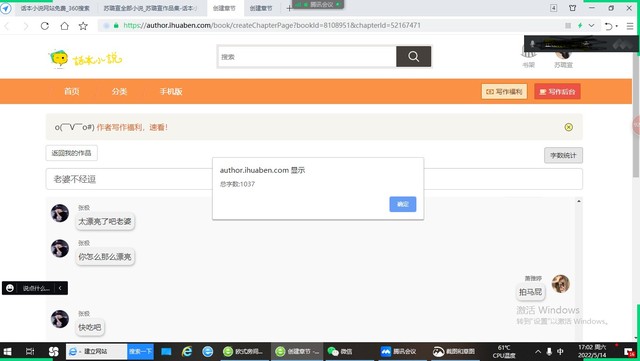Click the smiley icon in 说点什么 bar
Viewport: 640px width, 361px height.
tap(10, 288)
